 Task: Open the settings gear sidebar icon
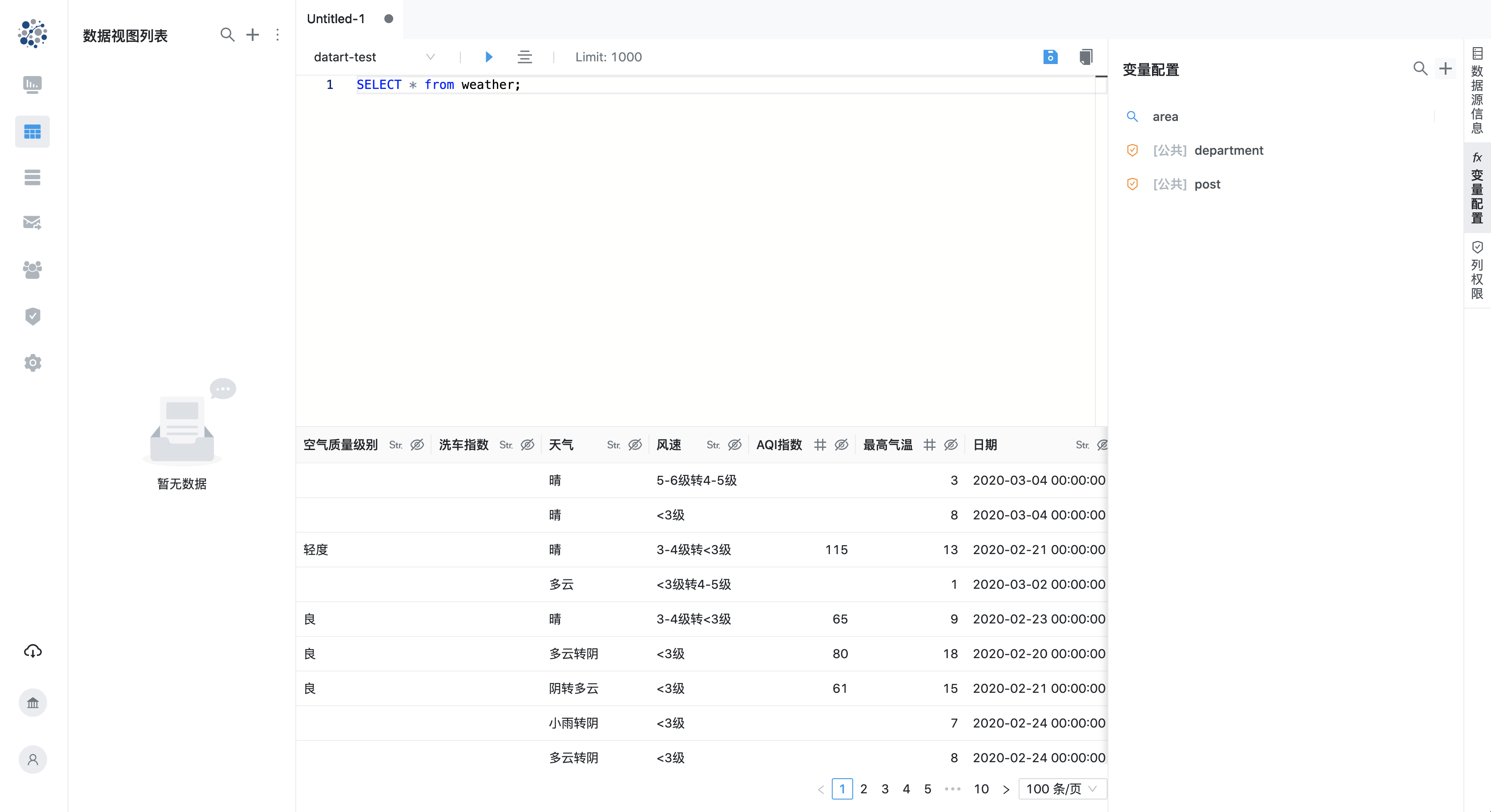pos(32,363)
